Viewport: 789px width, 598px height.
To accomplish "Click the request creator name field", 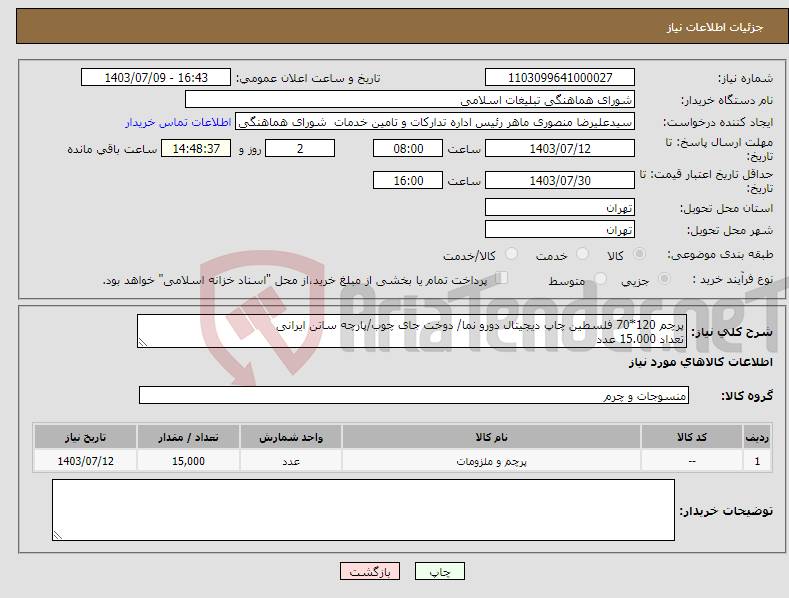I will pos(435,121).
